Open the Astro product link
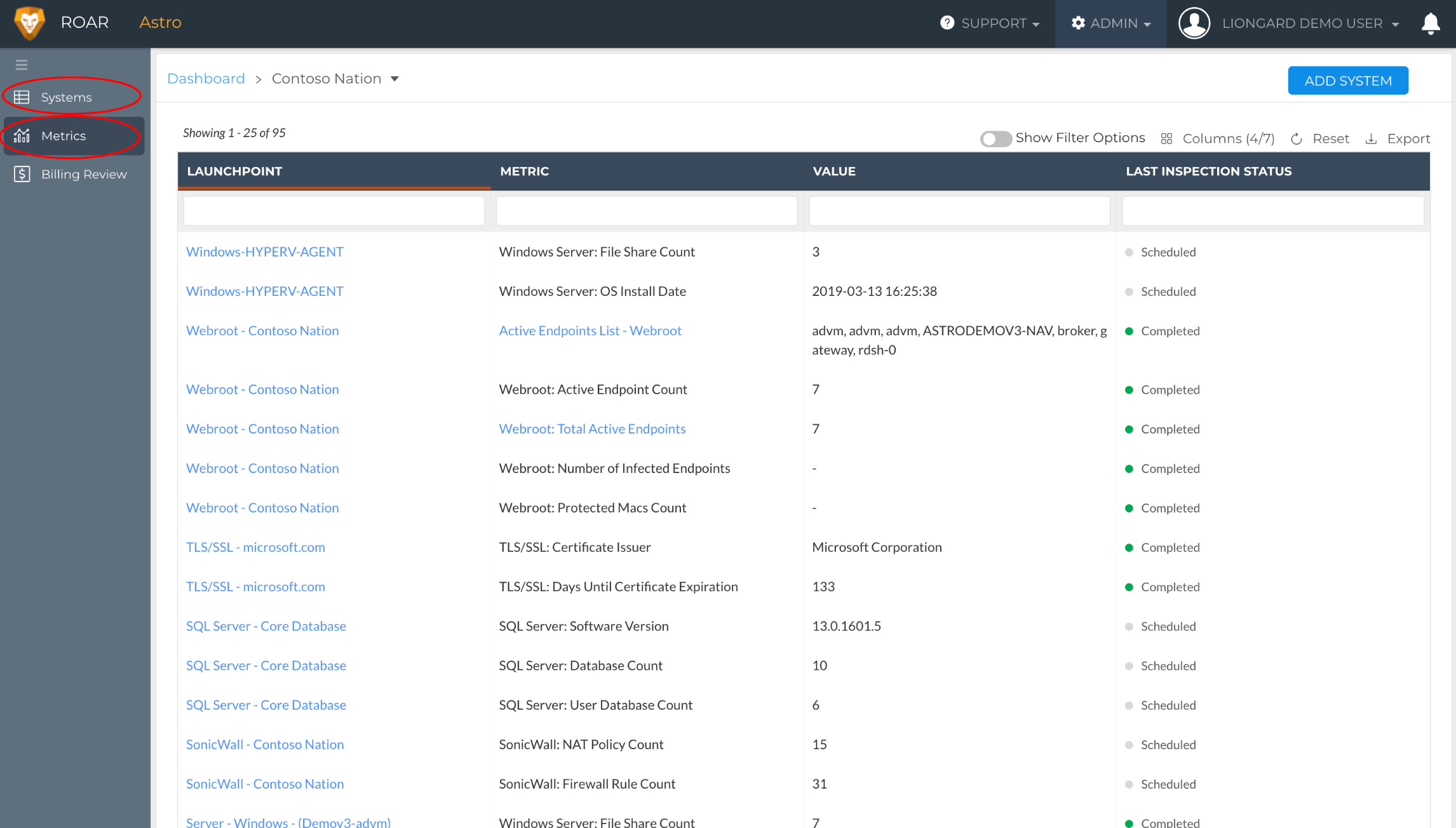 [160, 23]
